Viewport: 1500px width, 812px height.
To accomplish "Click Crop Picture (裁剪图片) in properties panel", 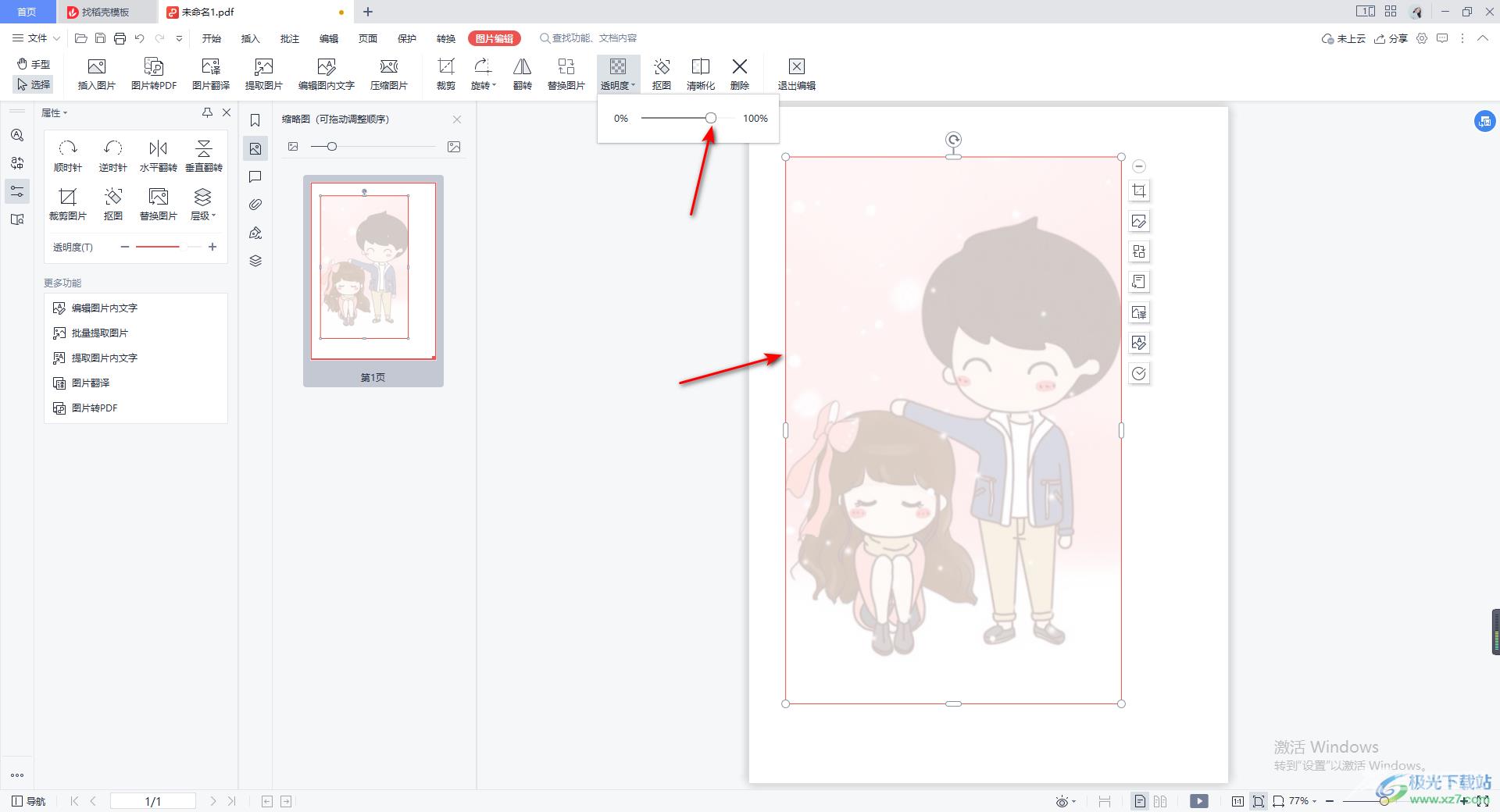I will point(68,204).
